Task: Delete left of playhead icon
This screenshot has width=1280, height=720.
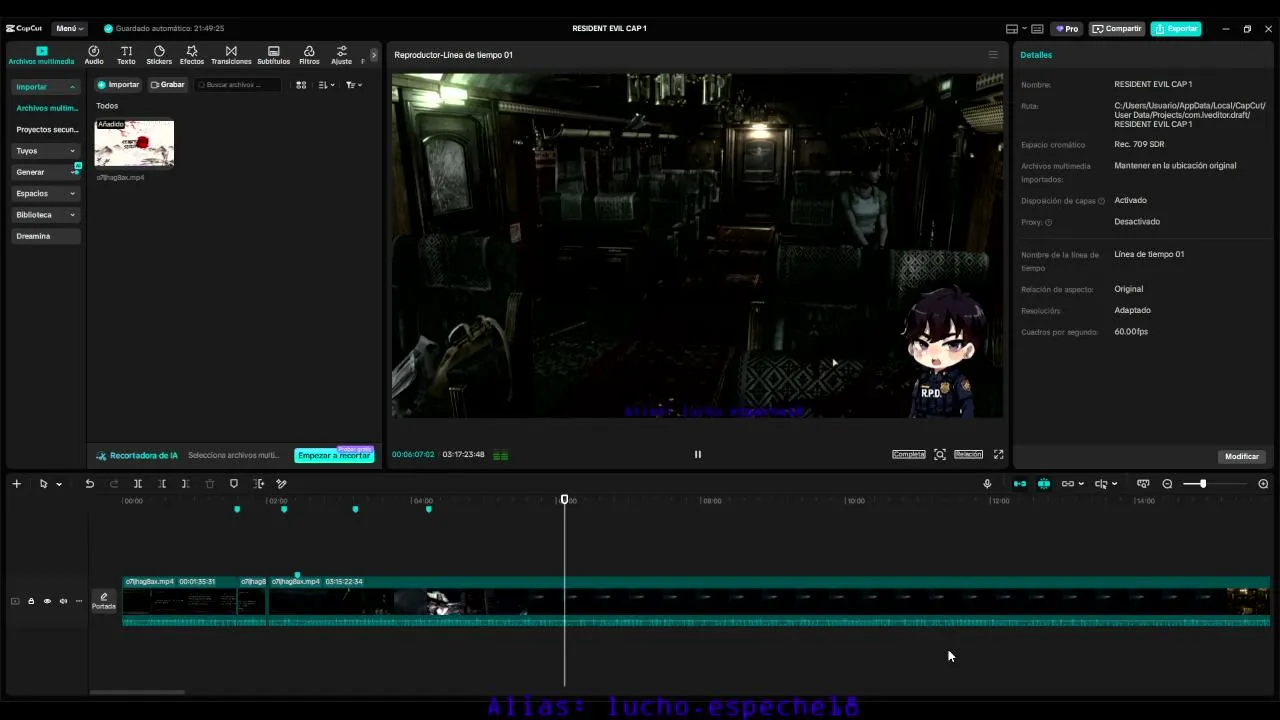Action: click(162, 484)
